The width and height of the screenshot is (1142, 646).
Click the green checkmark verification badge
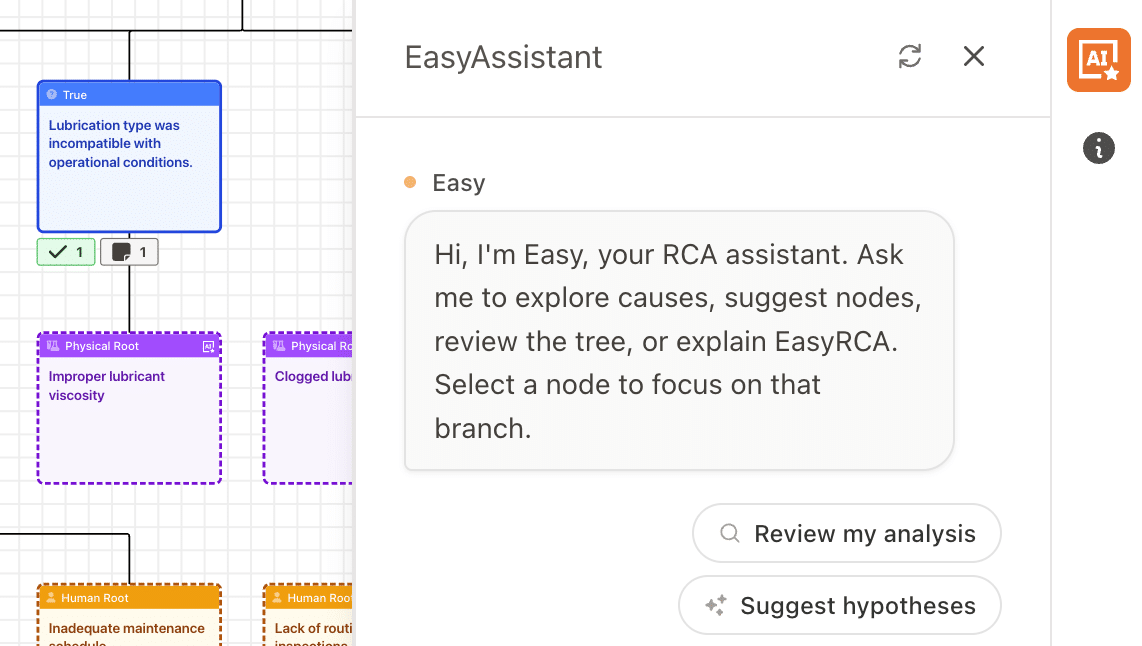click(x=66, y=252)
